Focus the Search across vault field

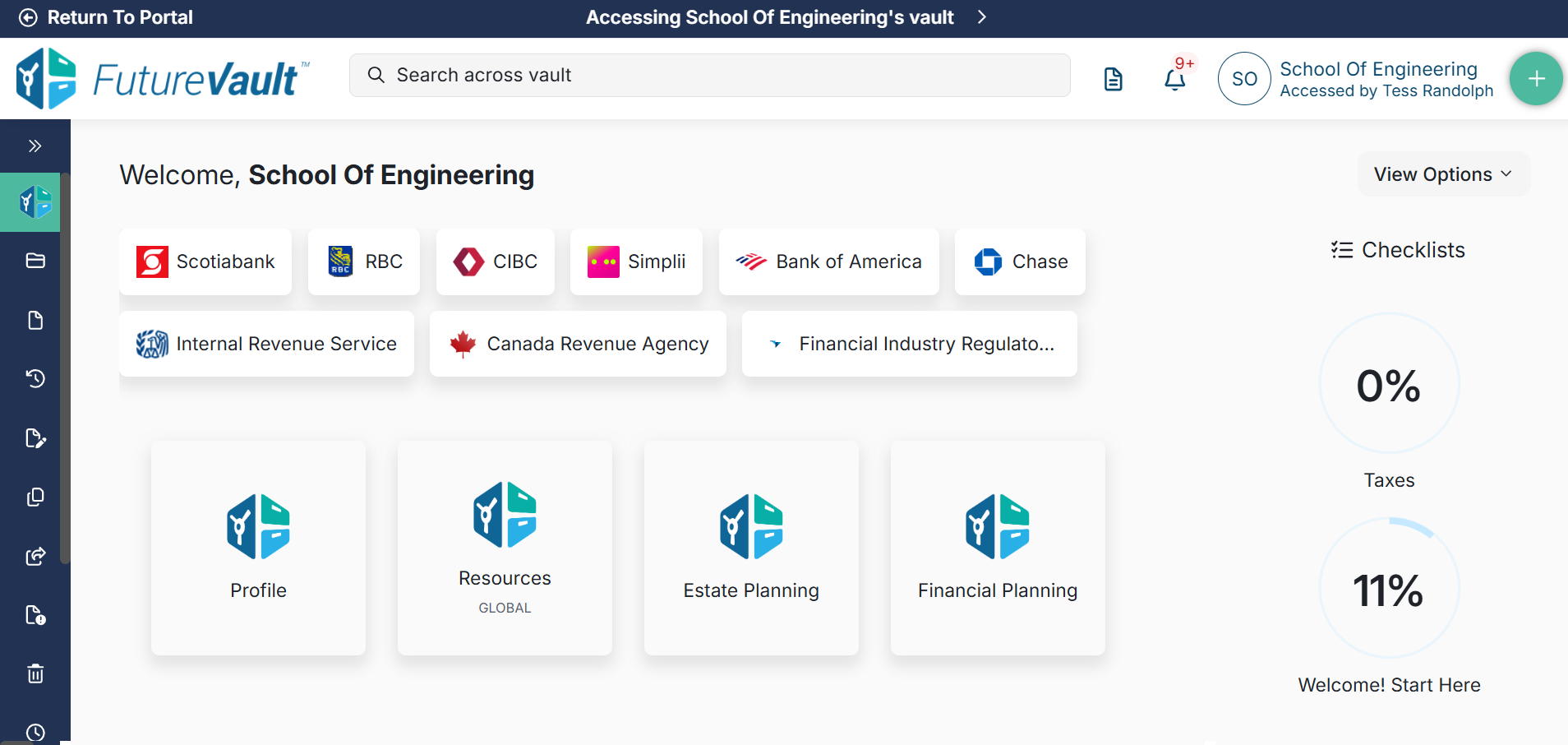pyautogui.click(x=710, y=75)
